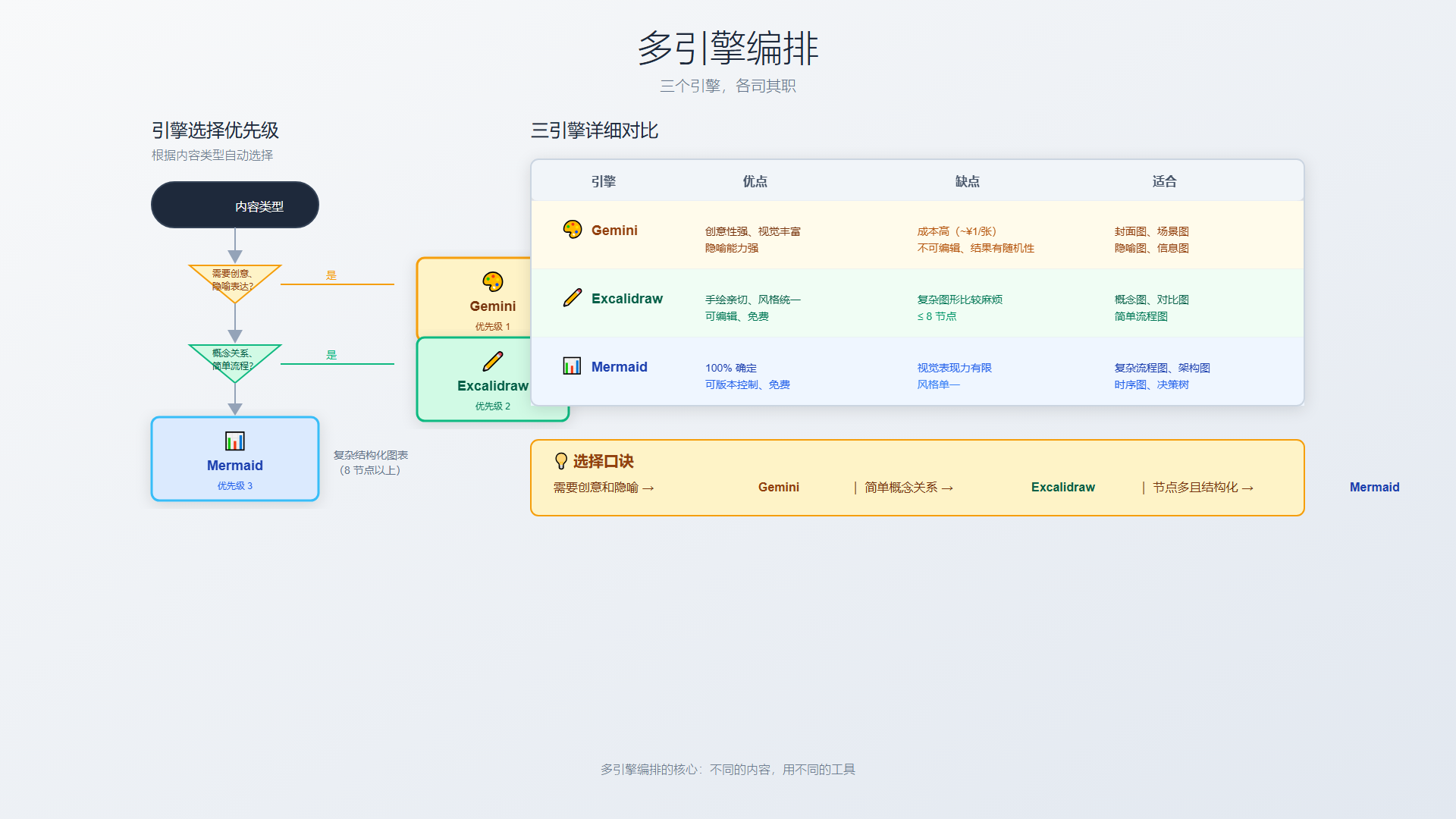The height and width of the screenshot is (819, 1456).
Task: Click the 适合 column header
Action: point(1165,181)
